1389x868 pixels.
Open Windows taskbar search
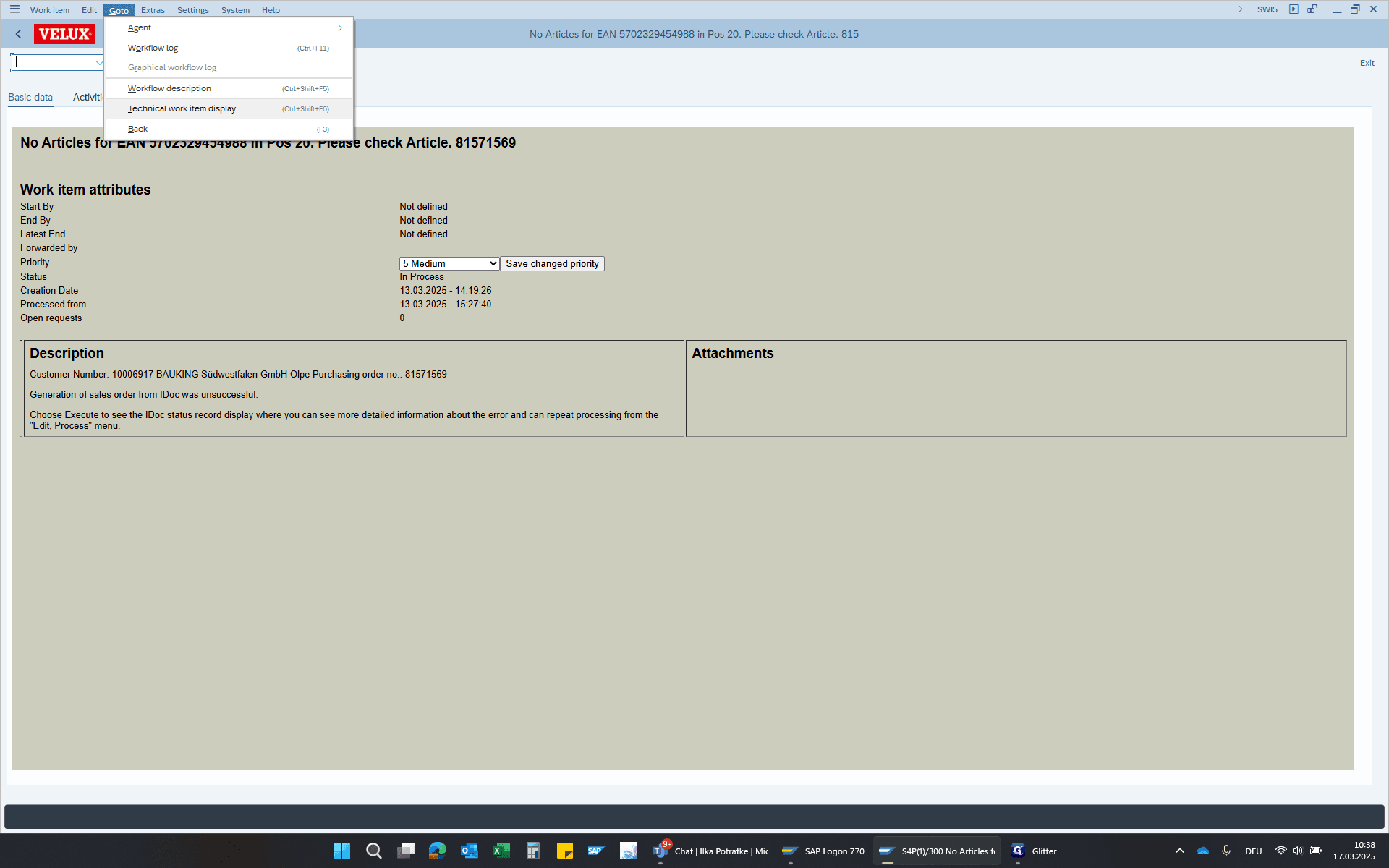[373, 851]
